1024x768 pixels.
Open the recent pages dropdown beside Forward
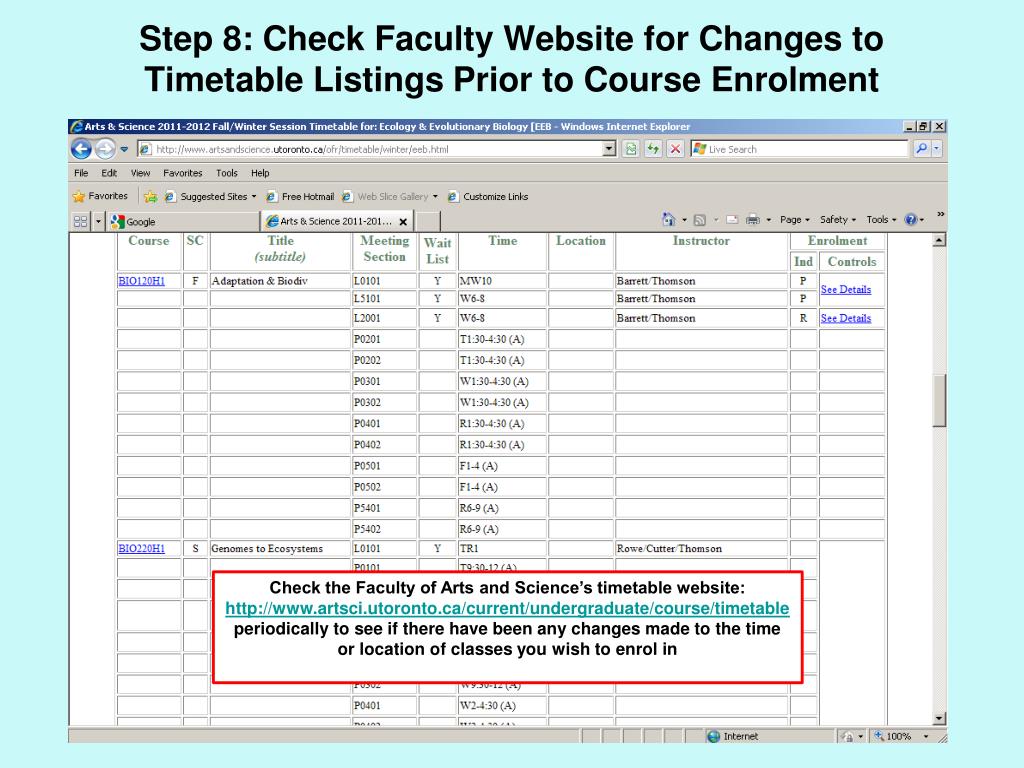[124, 150]
